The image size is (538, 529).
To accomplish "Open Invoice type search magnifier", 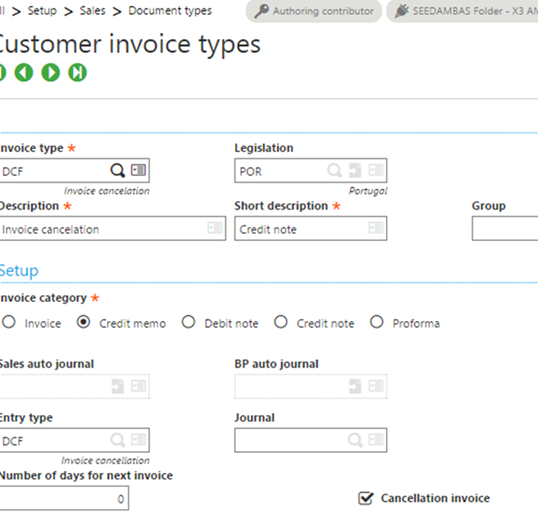I will click(117, 170).
